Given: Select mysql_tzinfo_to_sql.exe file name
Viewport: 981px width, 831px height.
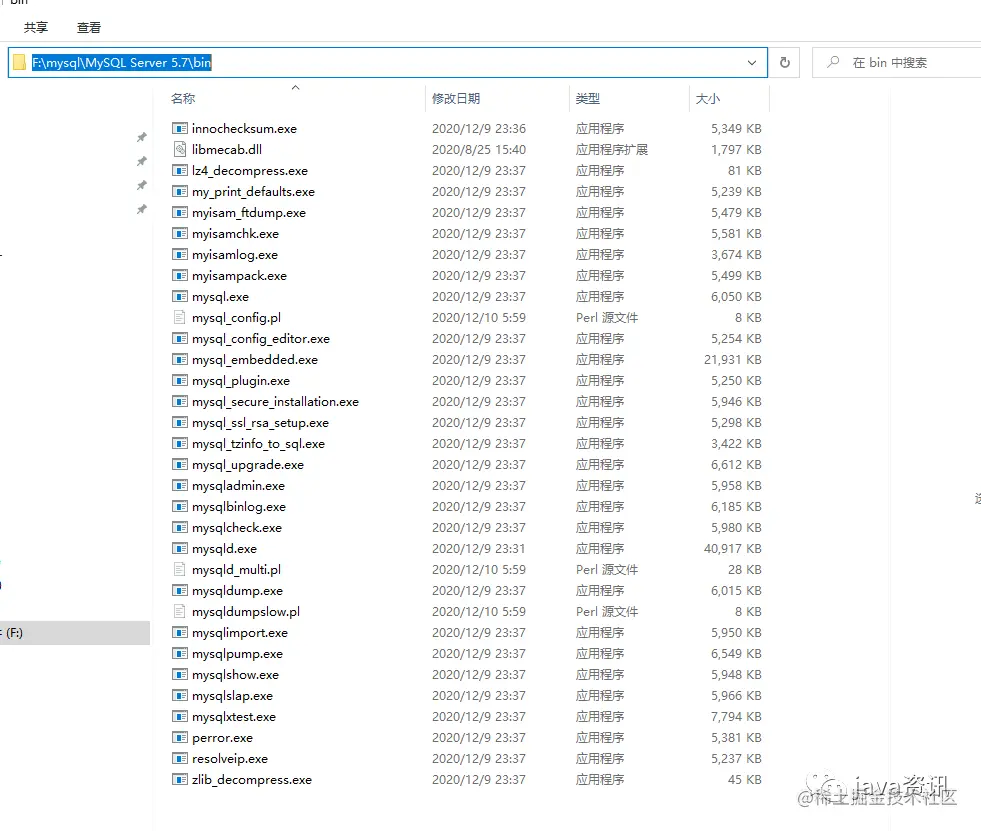Looking at the screenshot, I should (x=258, y=444).
